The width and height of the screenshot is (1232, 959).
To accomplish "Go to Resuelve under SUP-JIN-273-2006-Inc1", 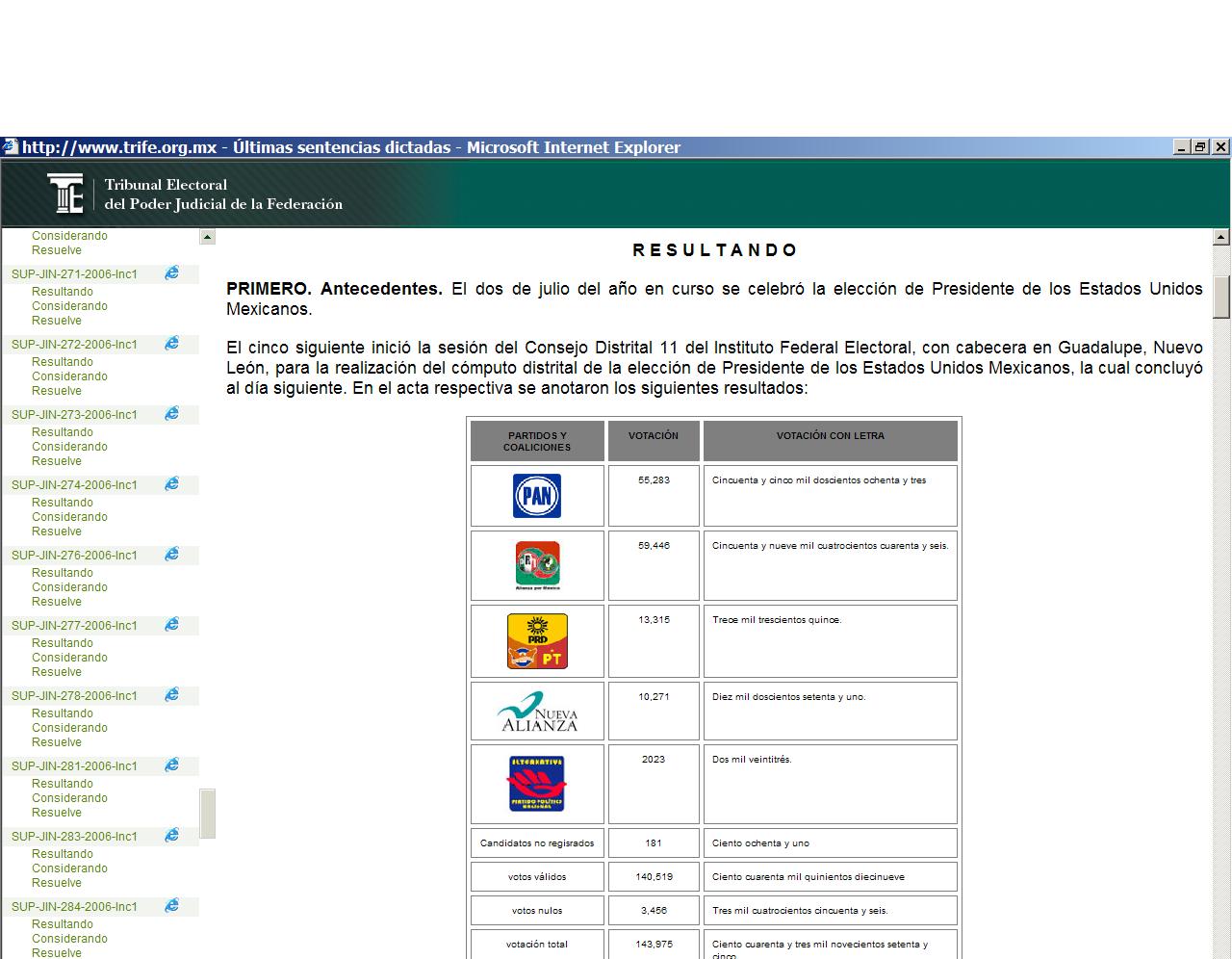I will 57,461.
